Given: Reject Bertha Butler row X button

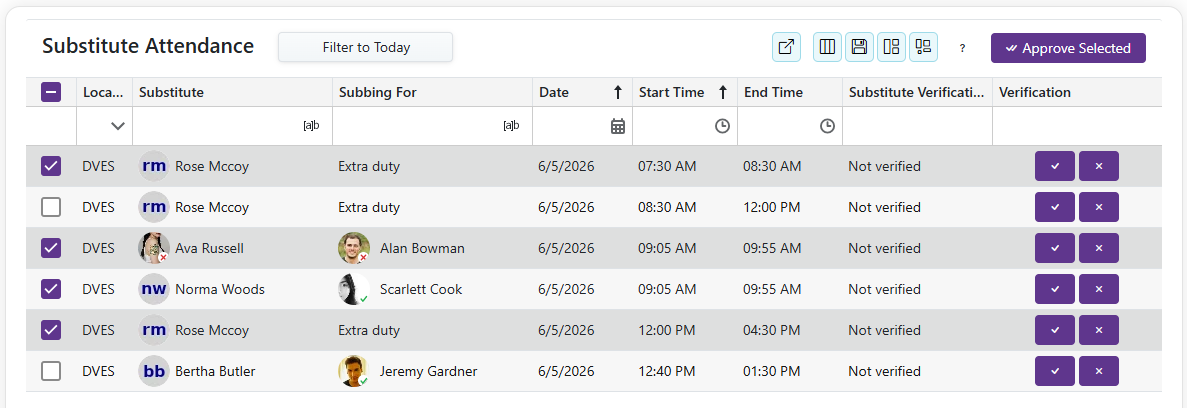Looking at the screenshot, I should 1098,371.
